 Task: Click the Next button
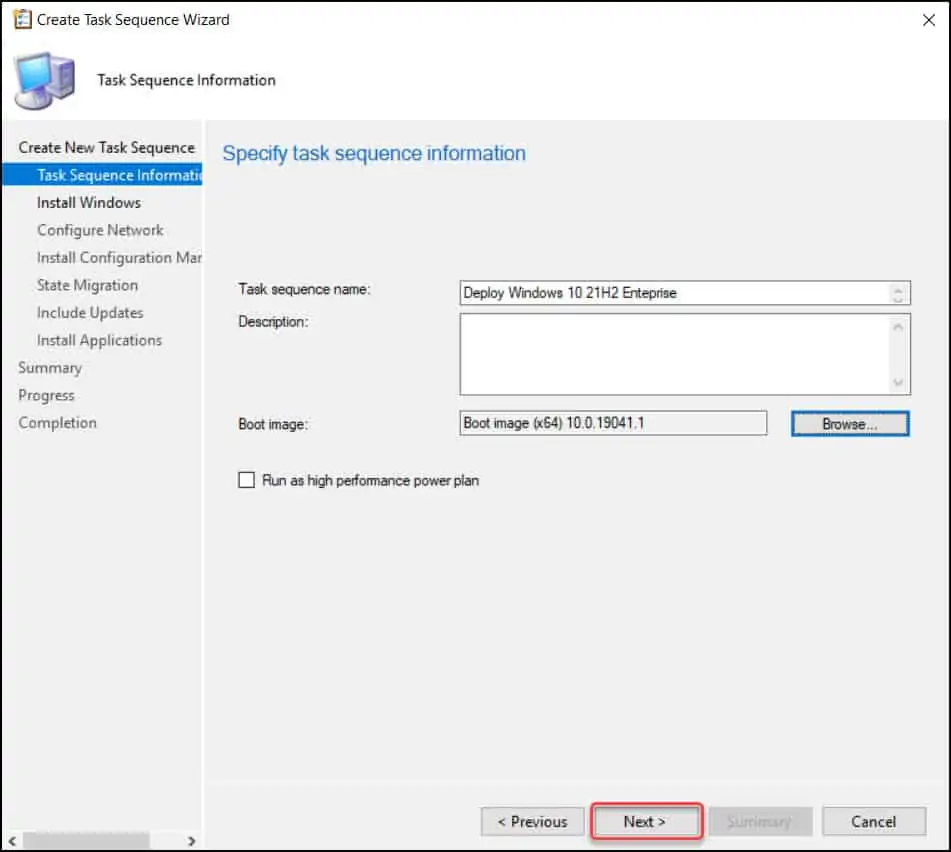click(646, 822)
